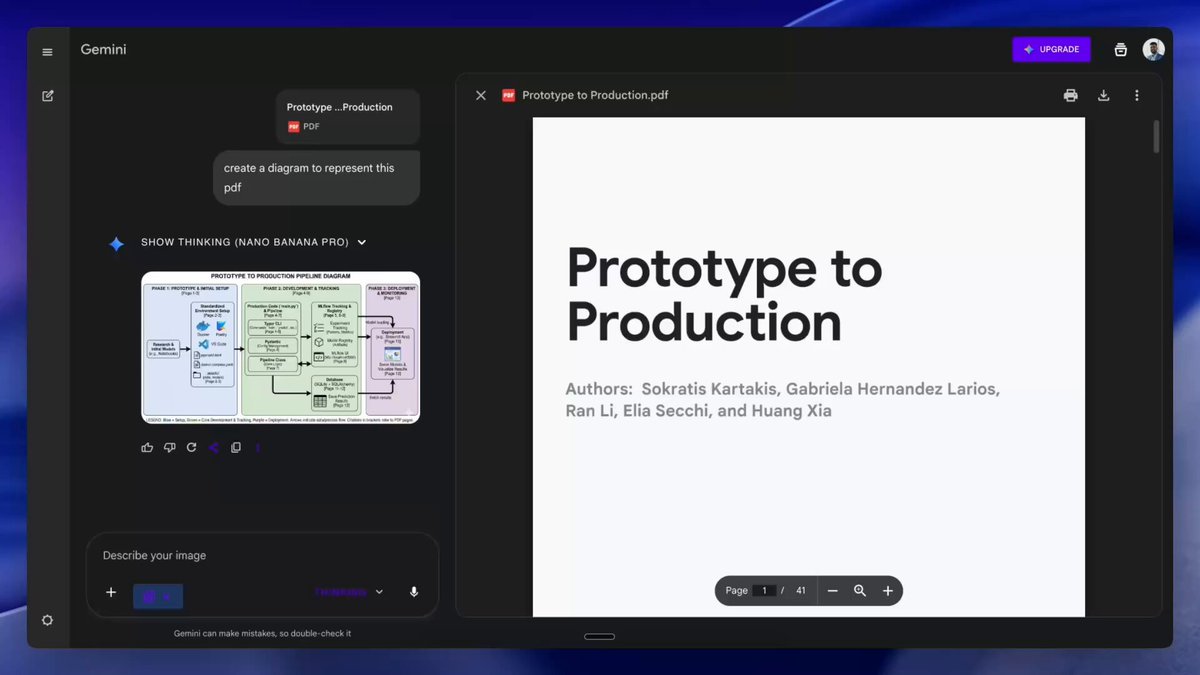
Task: Open the account profile avatar
Action: click(x=1154, y=50)
